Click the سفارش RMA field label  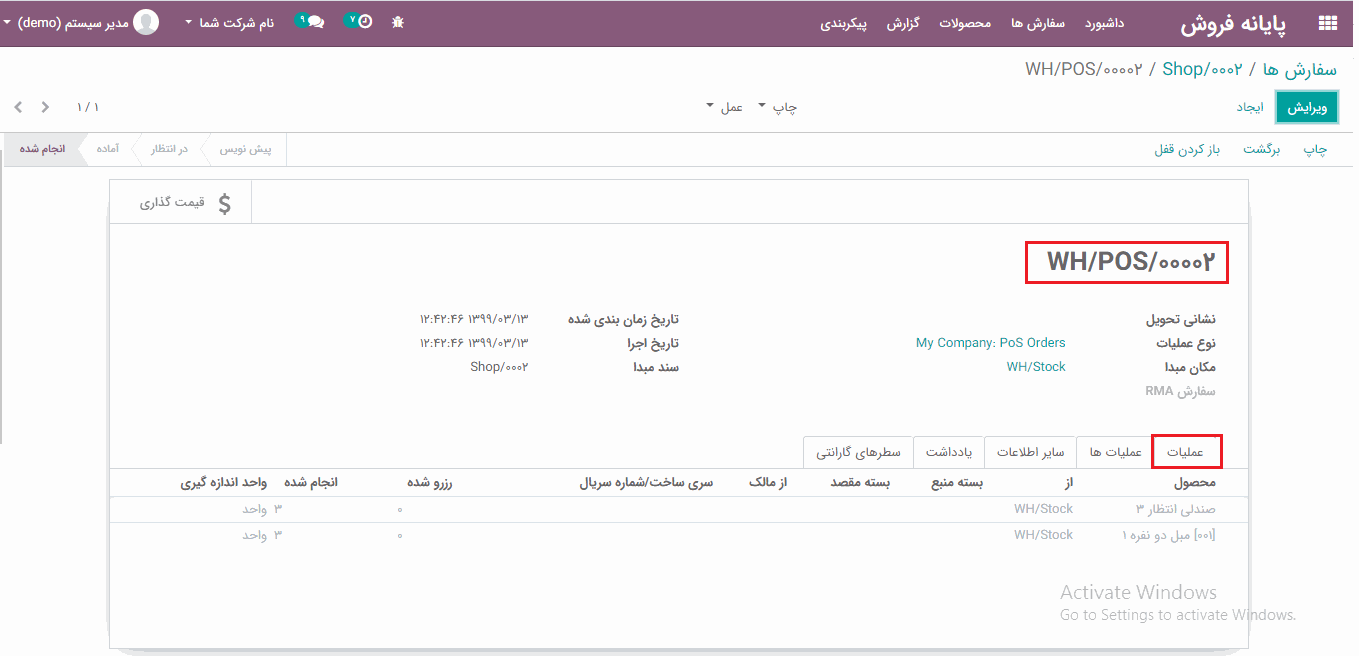pyautogui.click(x=1180, y=391)
